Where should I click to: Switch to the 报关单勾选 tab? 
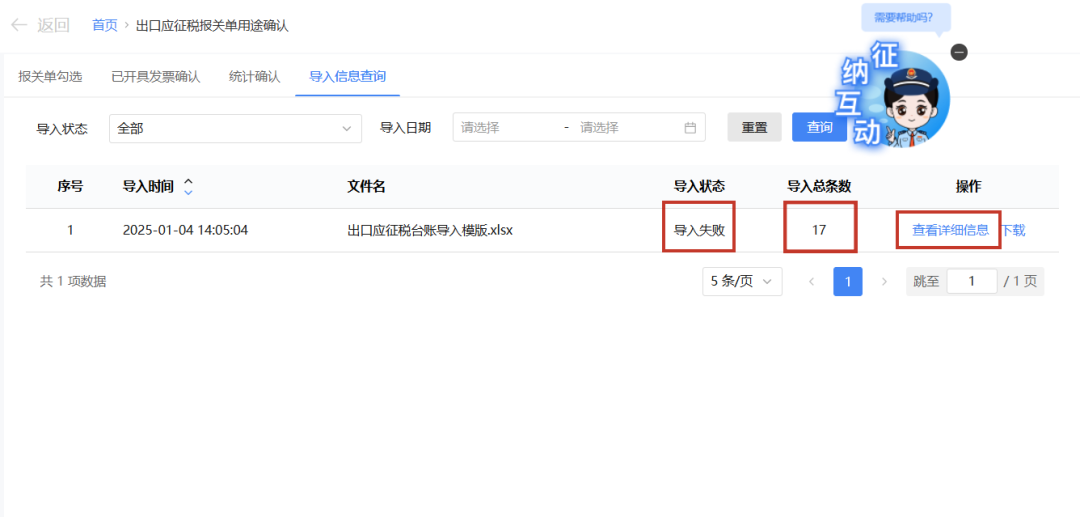[50, 76]
